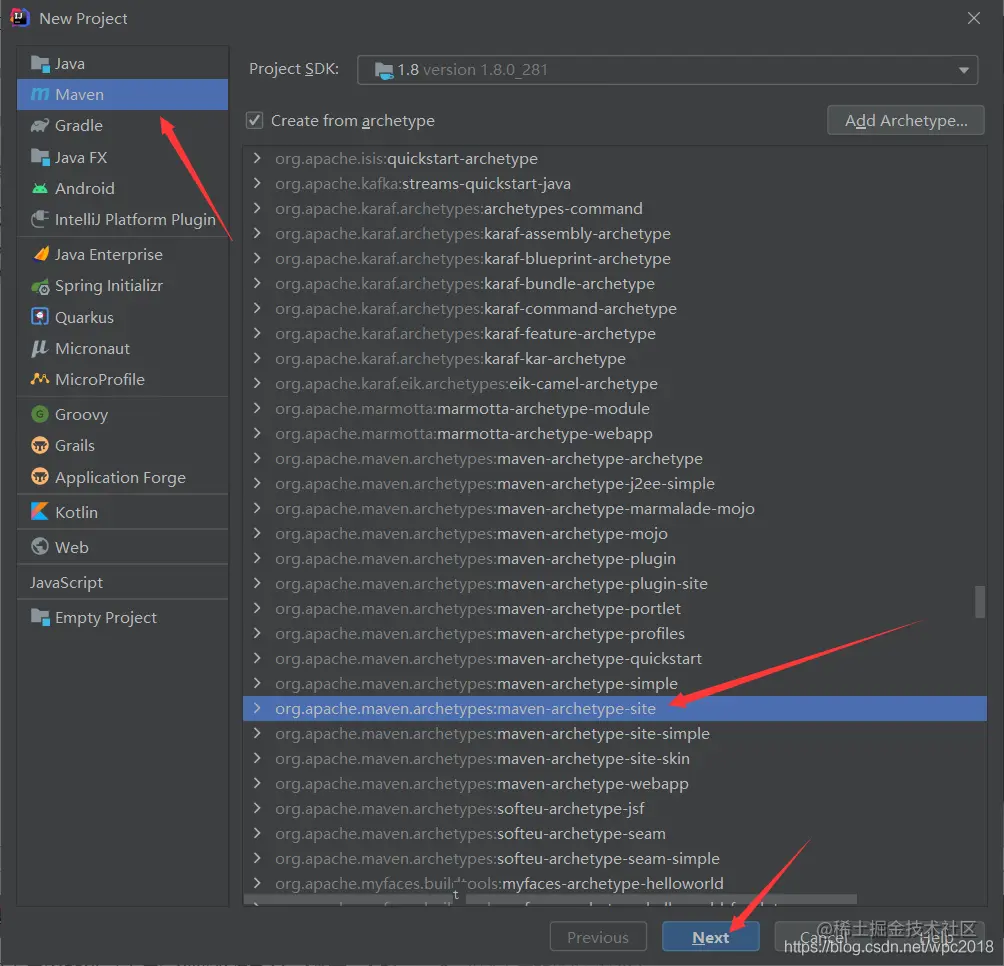Select softeu-archetype-seam-simple row
This screenshot has height=966, width=1004.
coord(615,858)
